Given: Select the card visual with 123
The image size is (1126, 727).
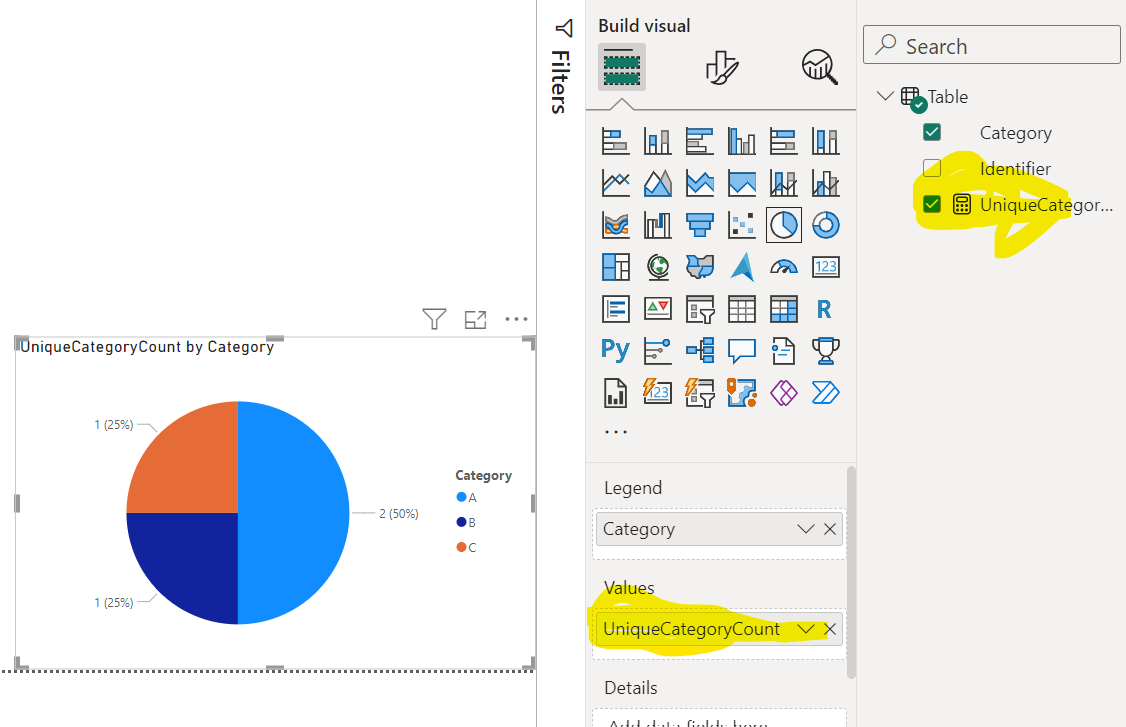Looking at the screenshot, I should [826, 267].
